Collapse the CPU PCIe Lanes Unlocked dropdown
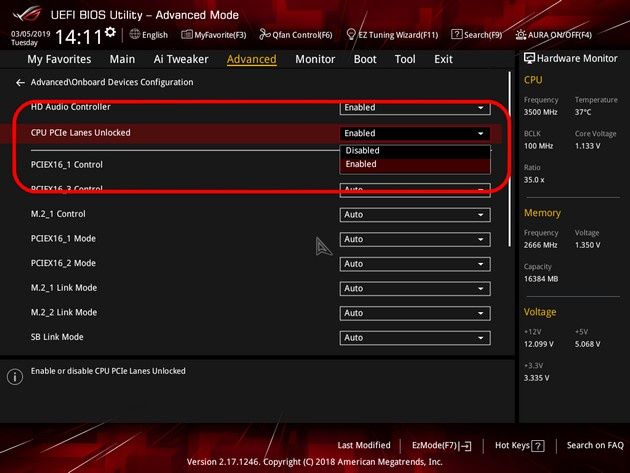The image size is (630, 473). (415, 133)
